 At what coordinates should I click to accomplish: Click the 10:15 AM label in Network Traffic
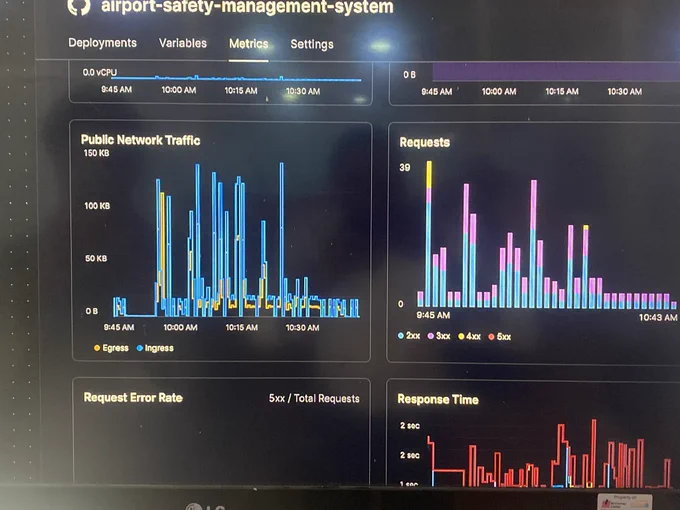click(x=242, y=327)
